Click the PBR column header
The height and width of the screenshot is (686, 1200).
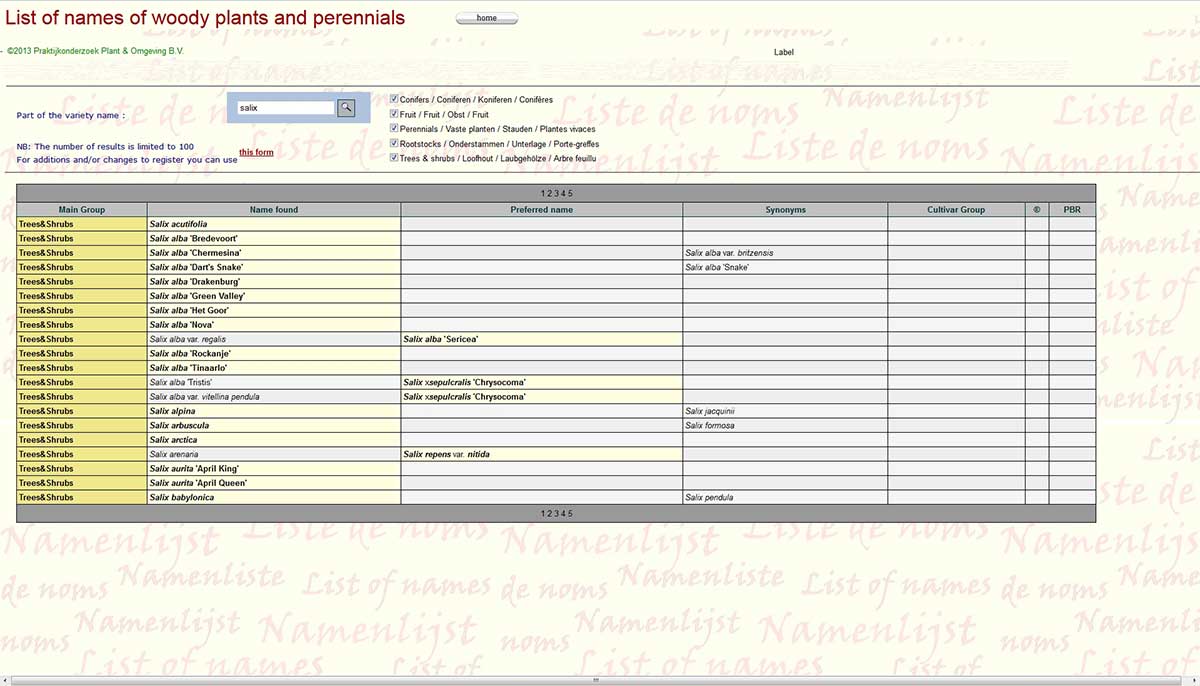[x=1072, y=210]
